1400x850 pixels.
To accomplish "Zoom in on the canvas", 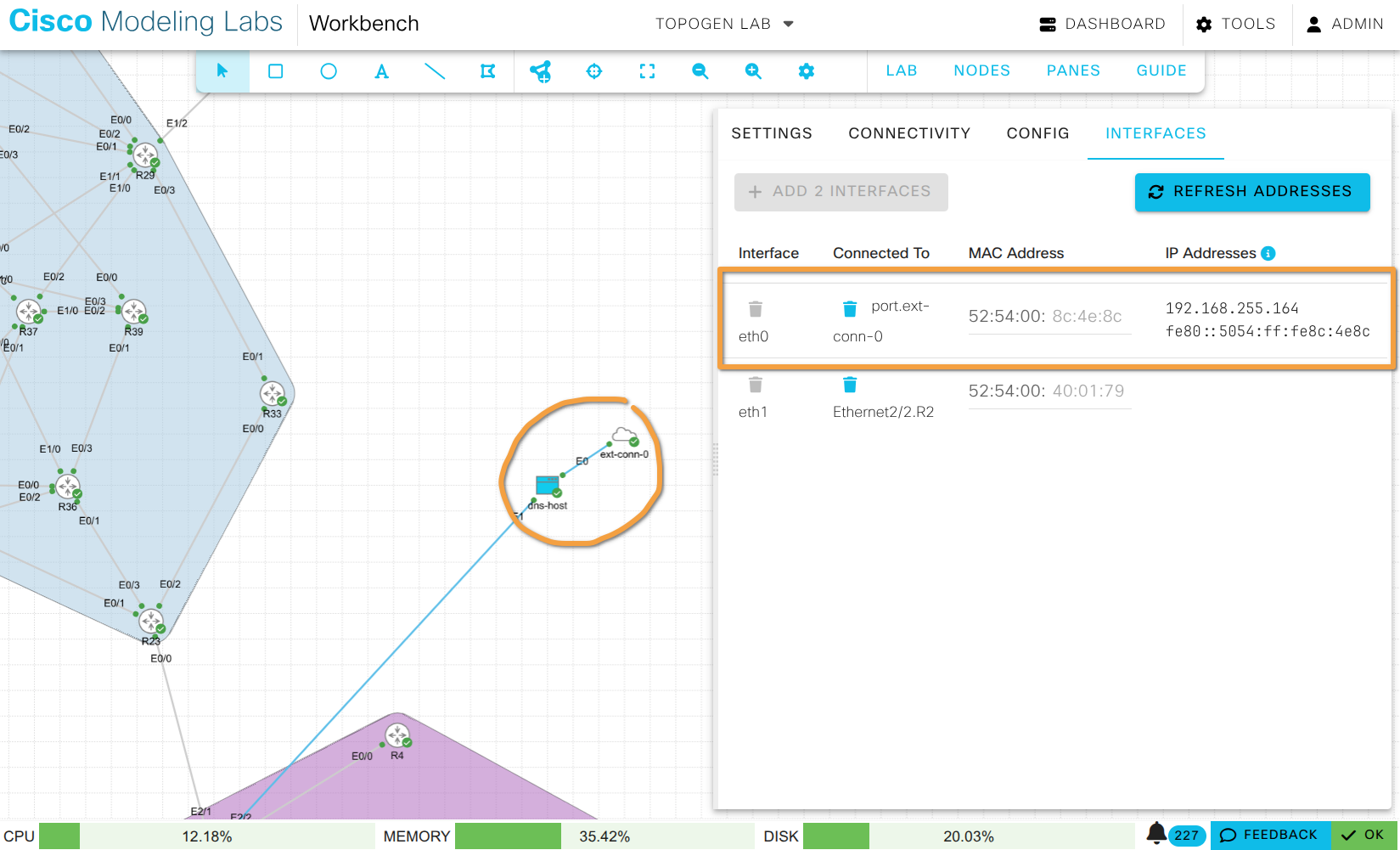I will 753,71.
